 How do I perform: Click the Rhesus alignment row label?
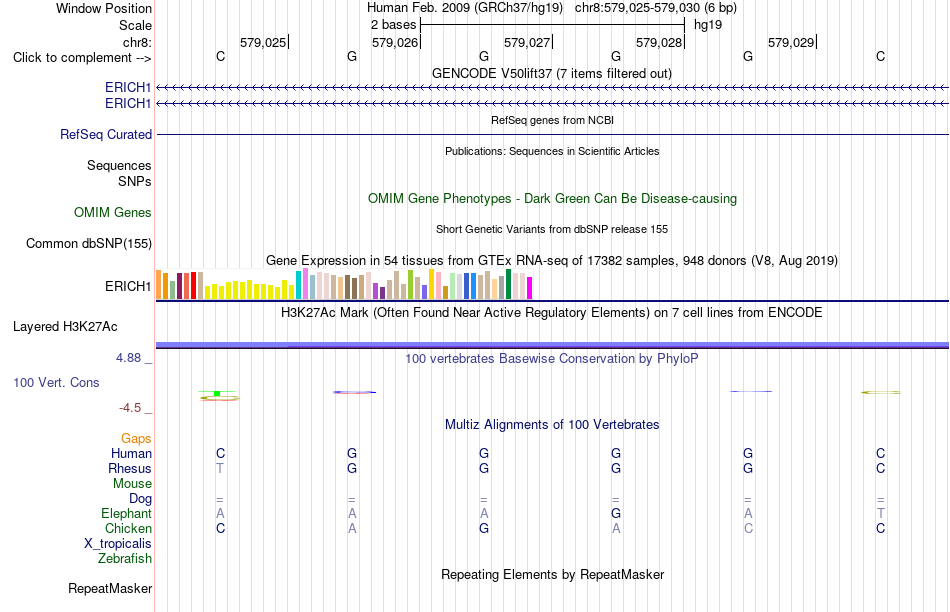(x=130, y=468)
